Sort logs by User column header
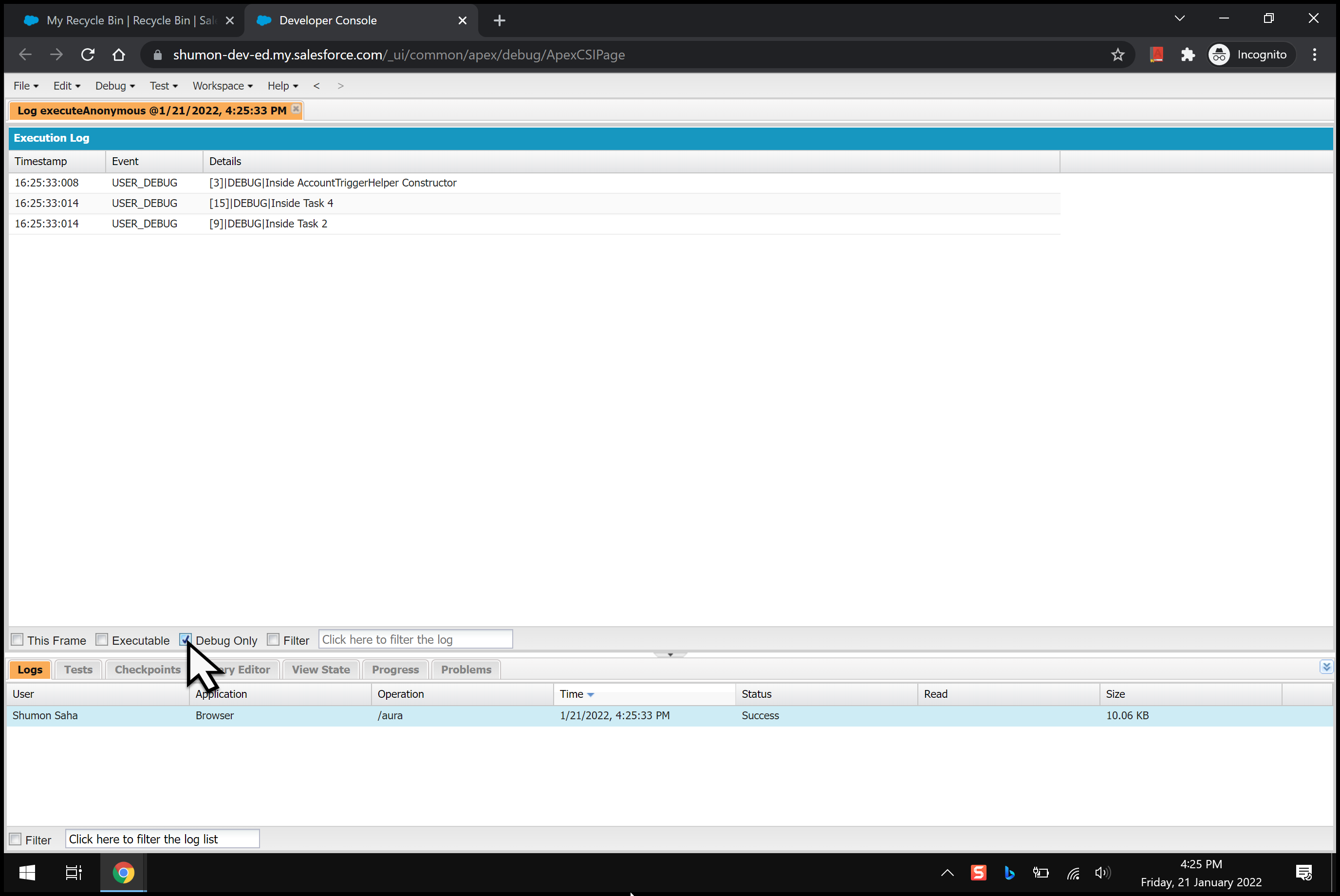The width and height of the screenshot is (1340, 896). 98,694
